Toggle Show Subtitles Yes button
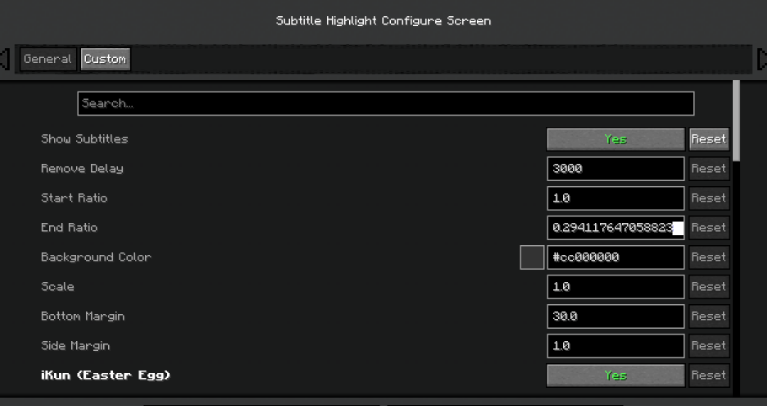The height and width of the screenshot is (406, 767). point(615,139)
